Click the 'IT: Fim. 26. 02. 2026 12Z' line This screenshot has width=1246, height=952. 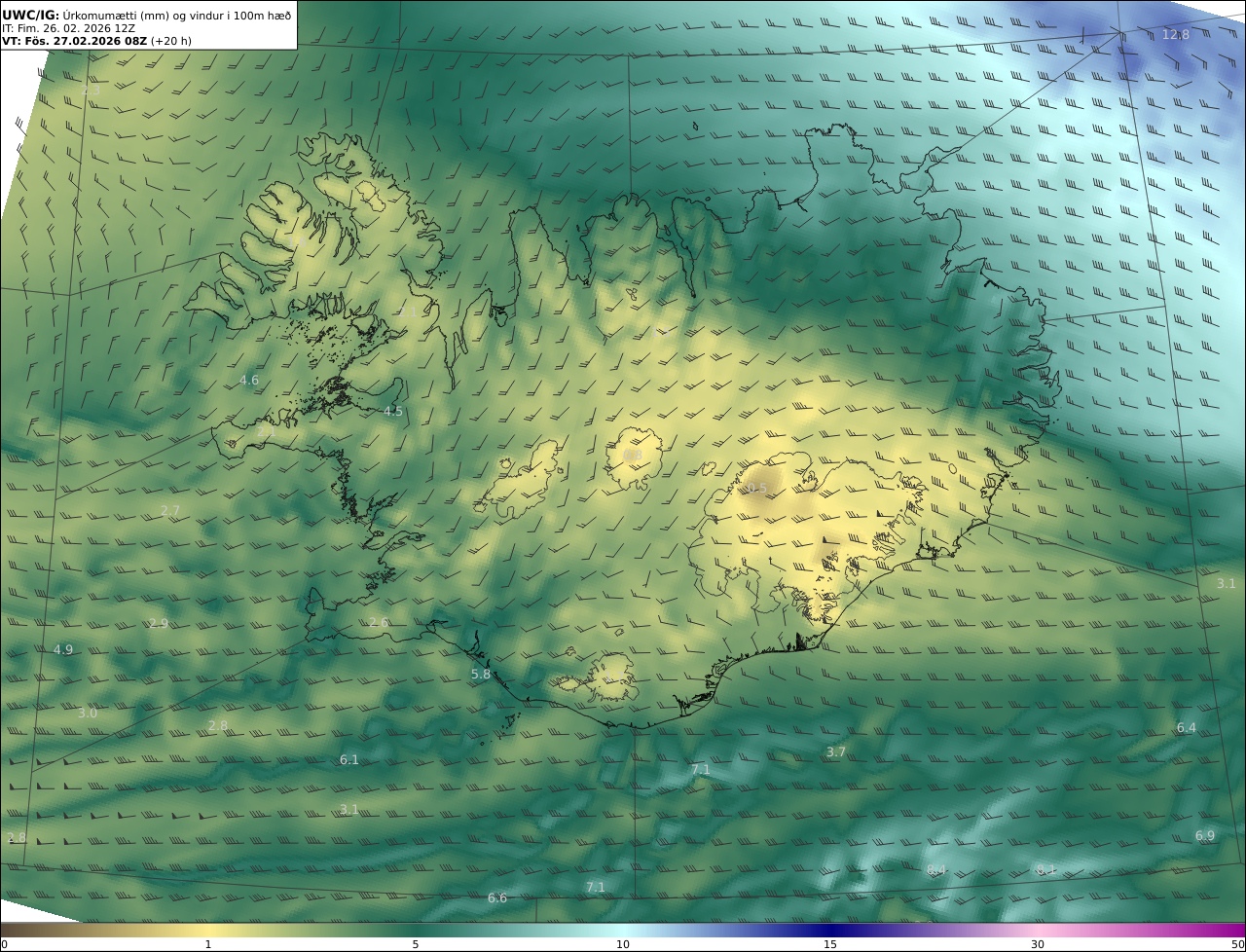click(68, 28)
